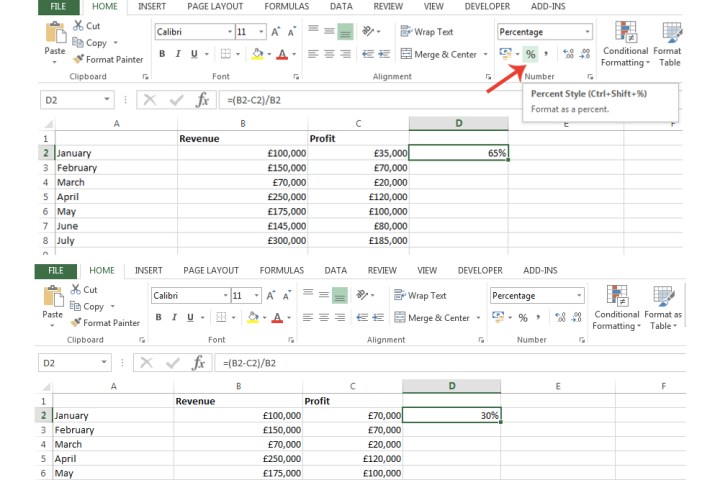Viewport: 720px width, 480px height.
Task: Click Percent Style button in upper ribbon
Action: [x=530, y=54]
